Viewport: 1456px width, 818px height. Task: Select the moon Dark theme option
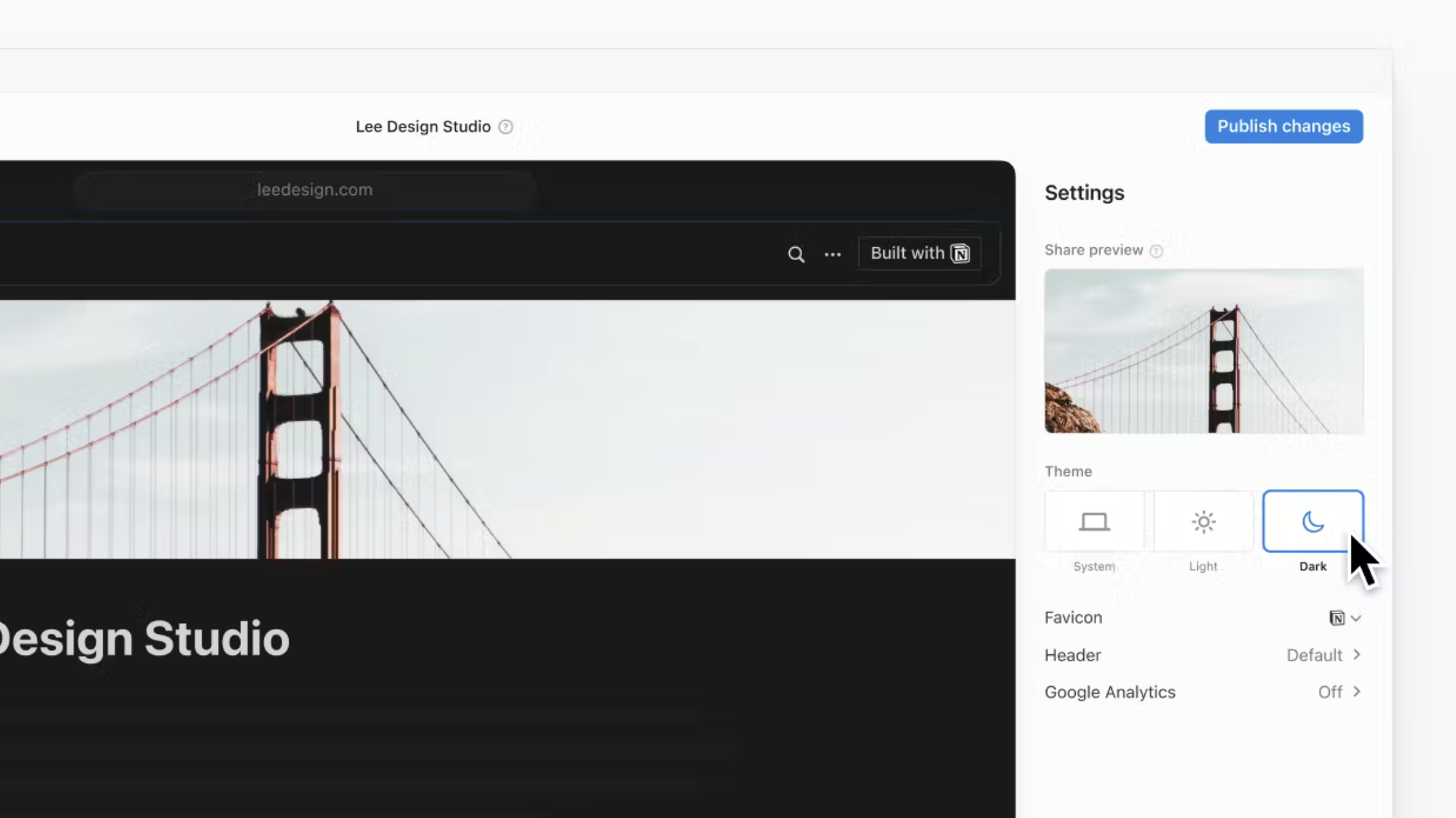1313,522
